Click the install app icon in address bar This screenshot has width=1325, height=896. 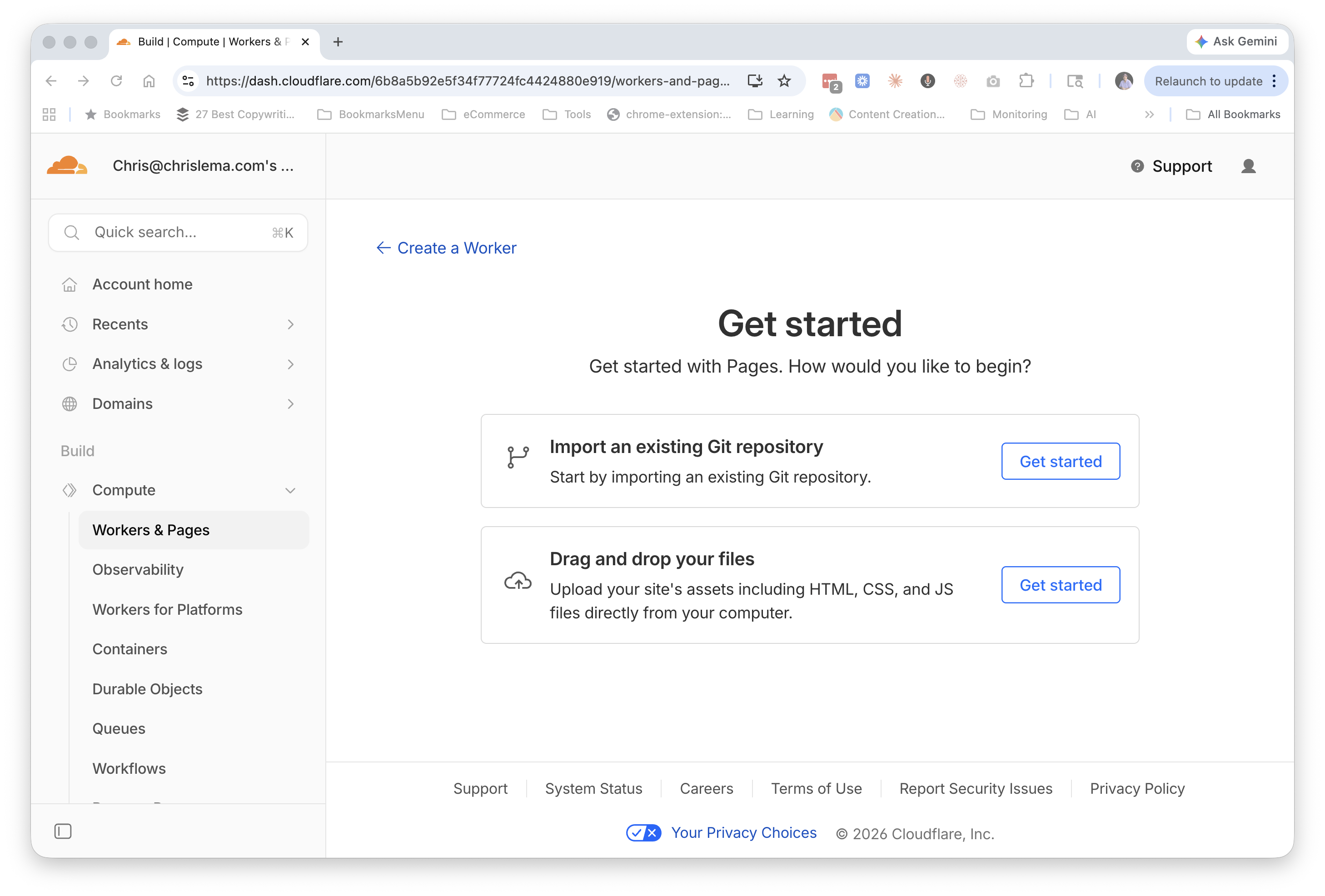click(755, 81)
